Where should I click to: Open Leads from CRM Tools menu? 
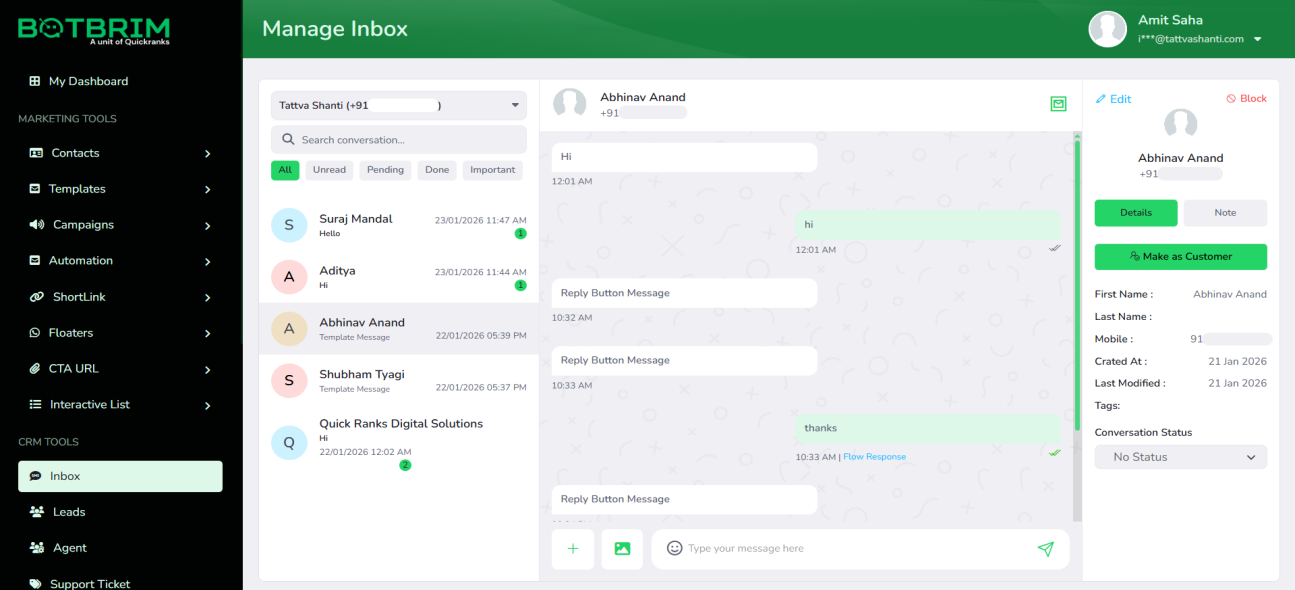coord(69,512)
